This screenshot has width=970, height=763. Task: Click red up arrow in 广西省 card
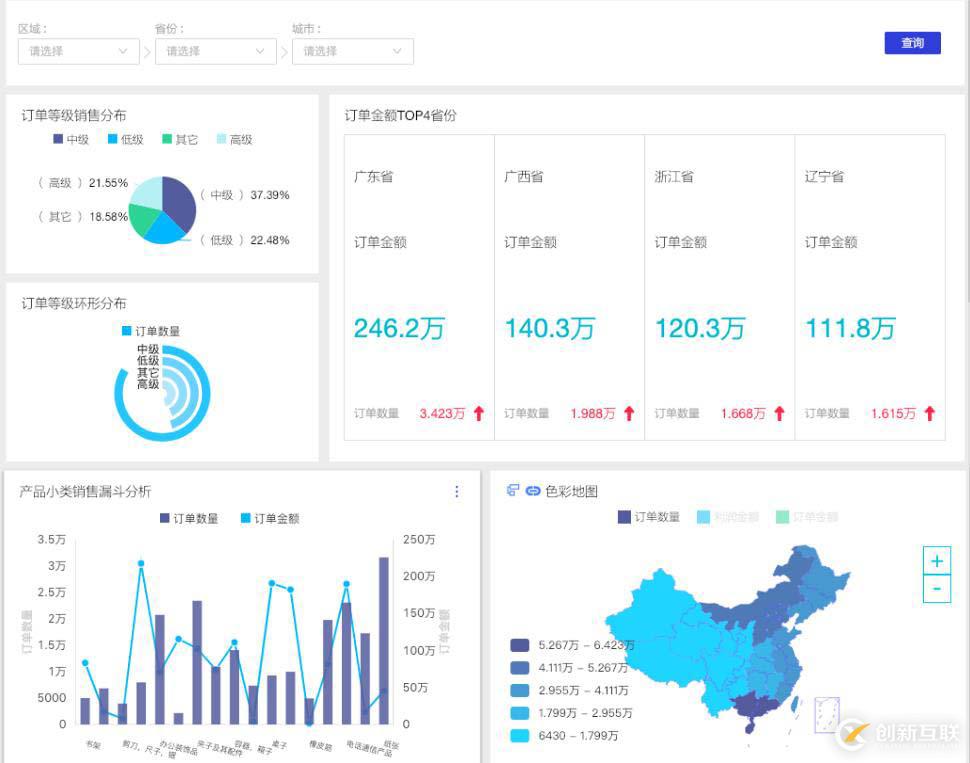coord(629,413)
